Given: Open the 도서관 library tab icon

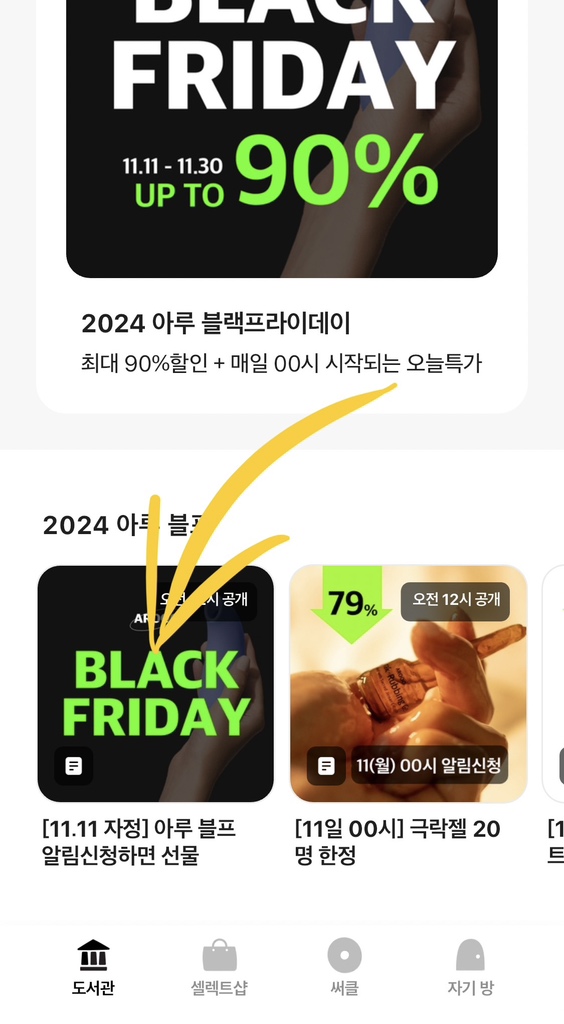Looking at the screenshot, I should (x=93, y=955).
